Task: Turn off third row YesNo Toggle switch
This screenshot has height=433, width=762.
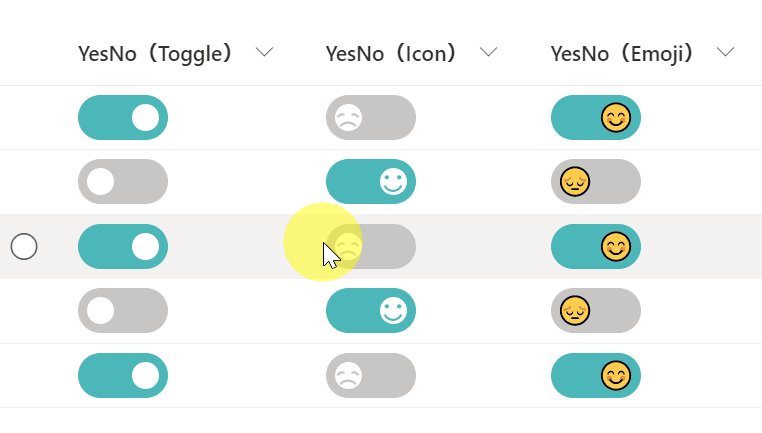Action: pos(123,246)
